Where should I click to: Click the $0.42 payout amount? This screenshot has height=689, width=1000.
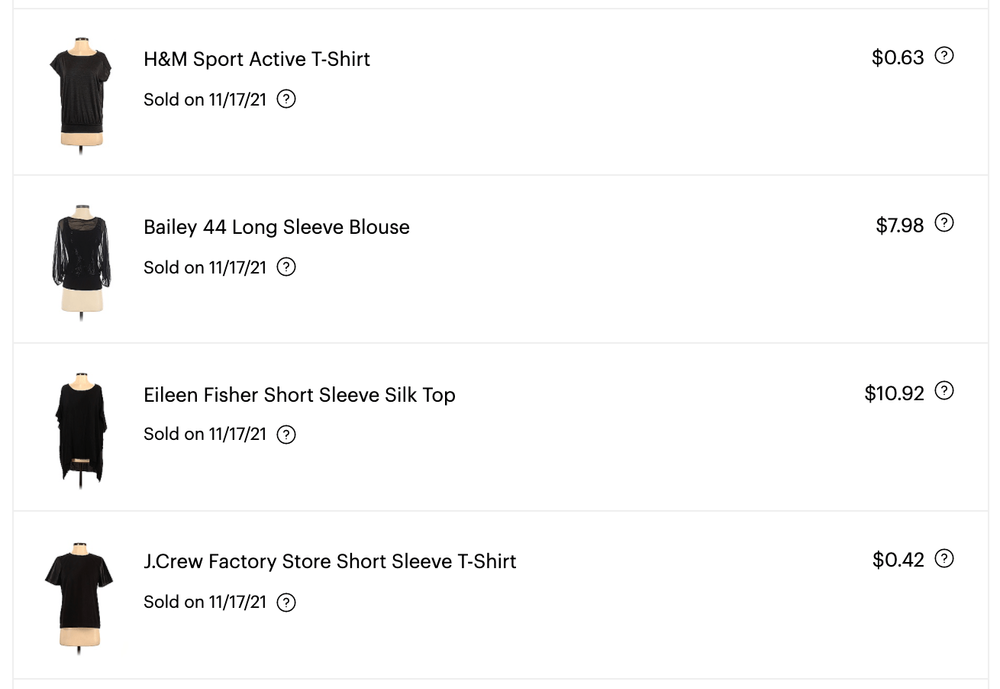pos(898,560)
